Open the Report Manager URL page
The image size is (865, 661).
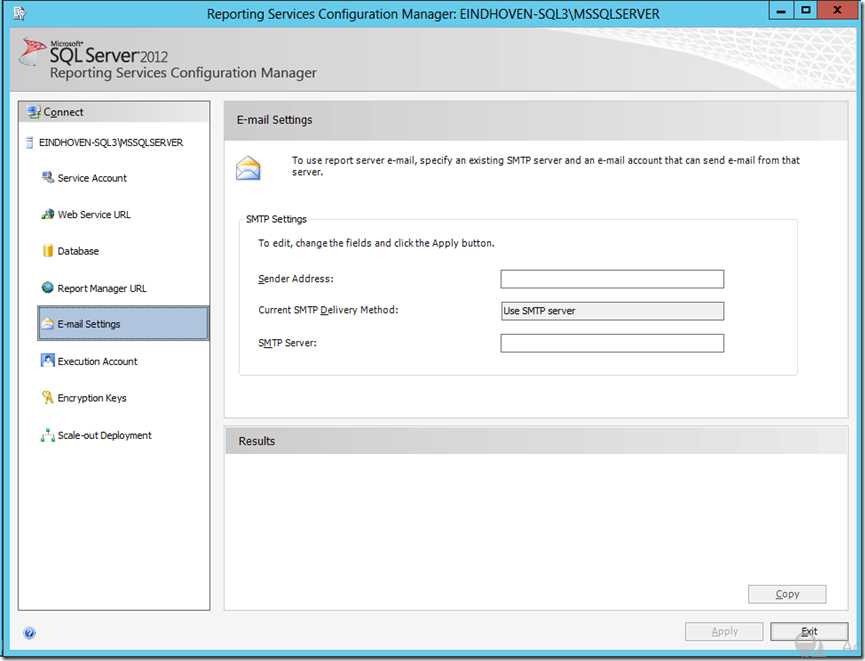pos(102,288)
